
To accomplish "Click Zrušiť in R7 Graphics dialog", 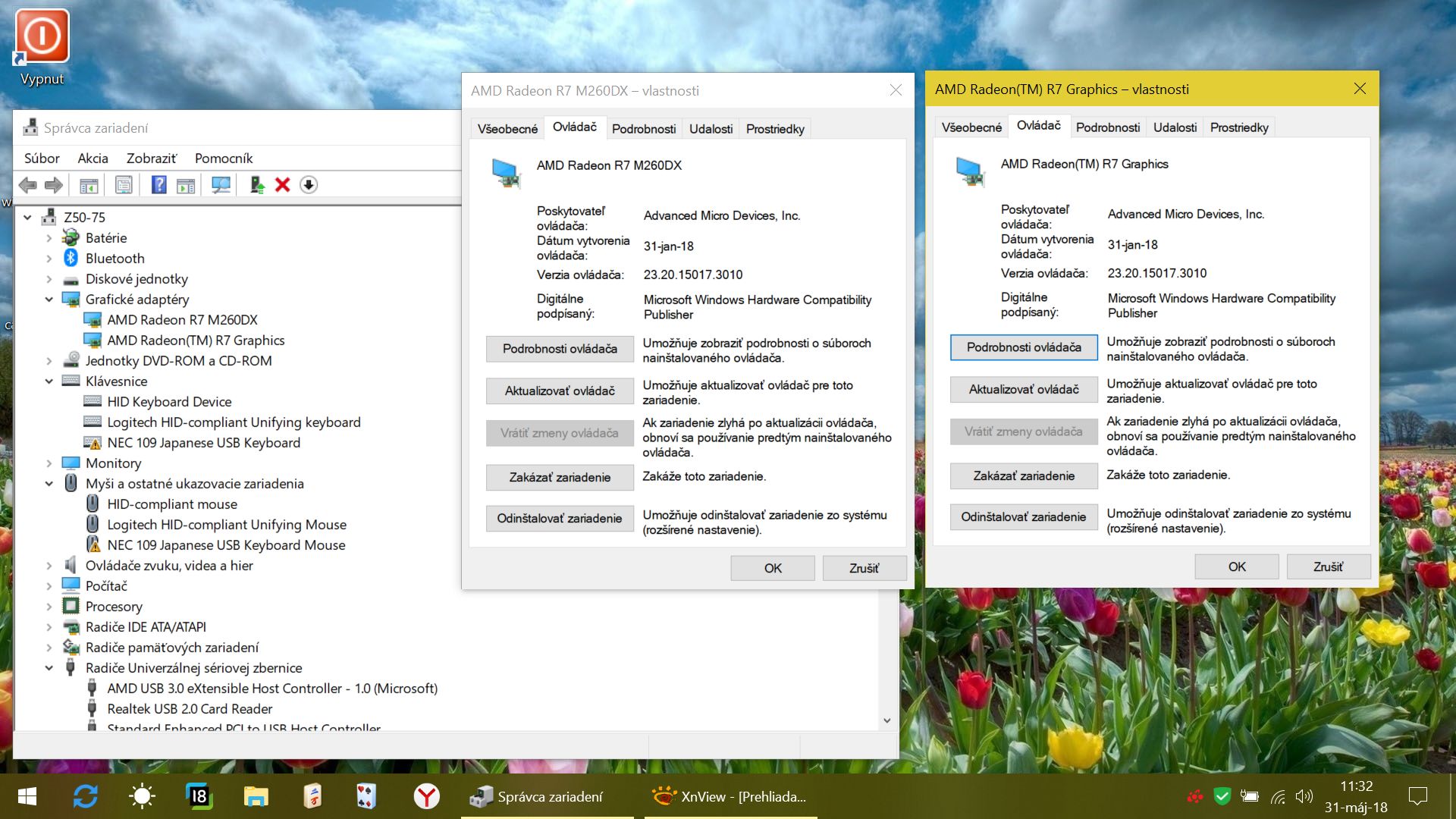I will click(x=1329, y=566).
